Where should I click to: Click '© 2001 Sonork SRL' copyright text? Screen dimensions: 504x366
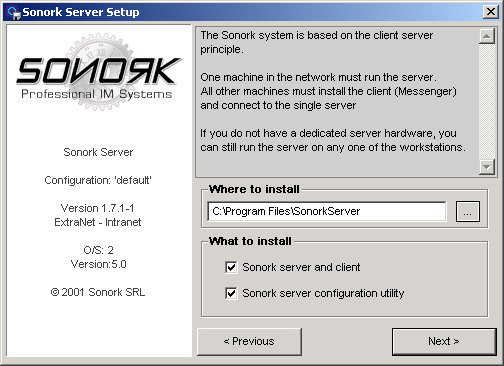click(98, 292)
